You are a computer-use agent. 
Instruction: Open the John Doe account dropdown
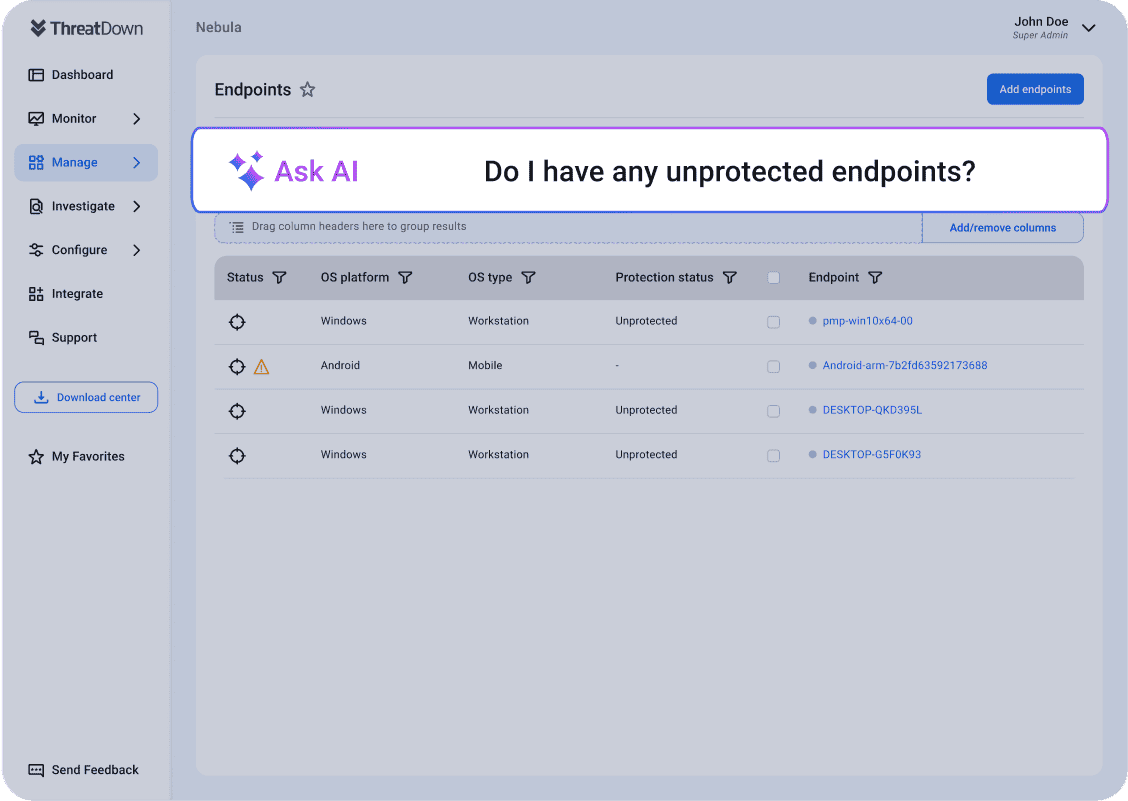[1088, 28]
